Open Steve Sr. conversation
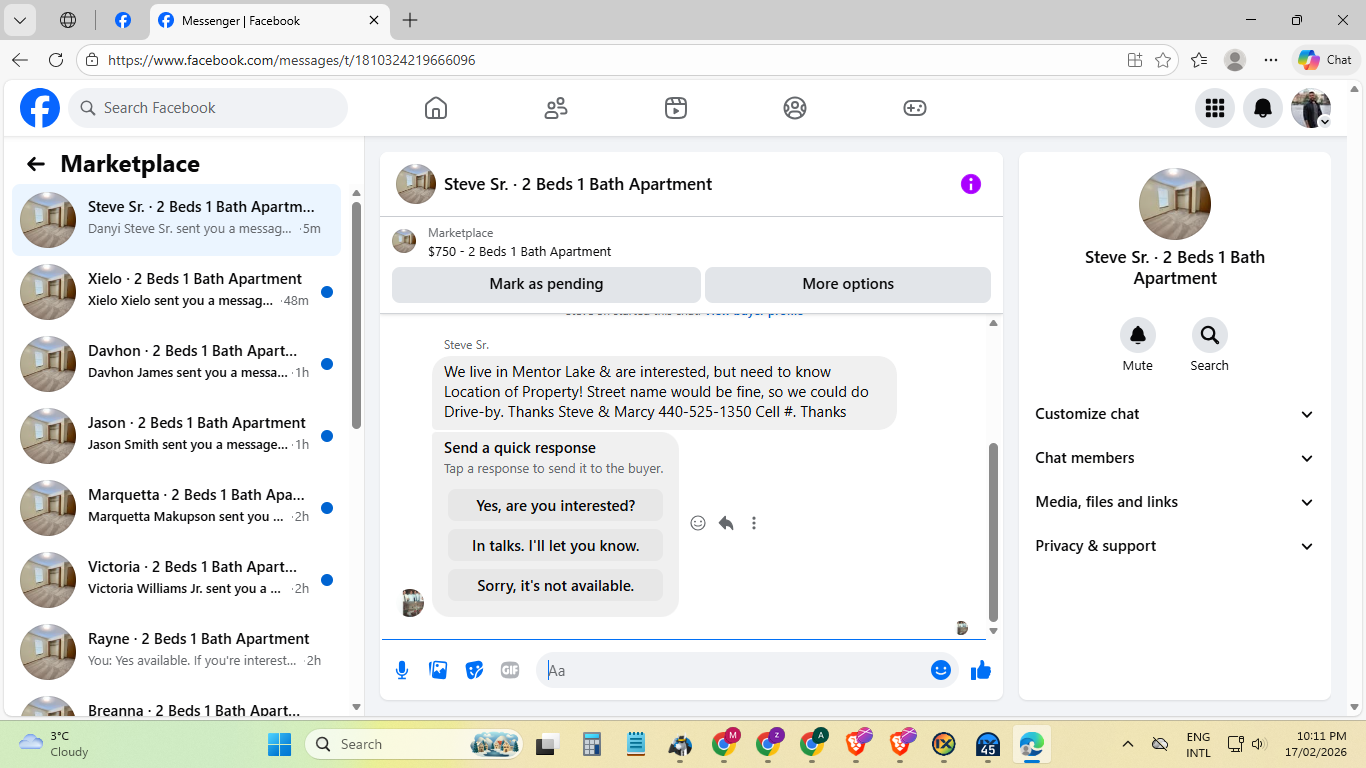Viewport: 1366px width, 768px height. [176, 220]
